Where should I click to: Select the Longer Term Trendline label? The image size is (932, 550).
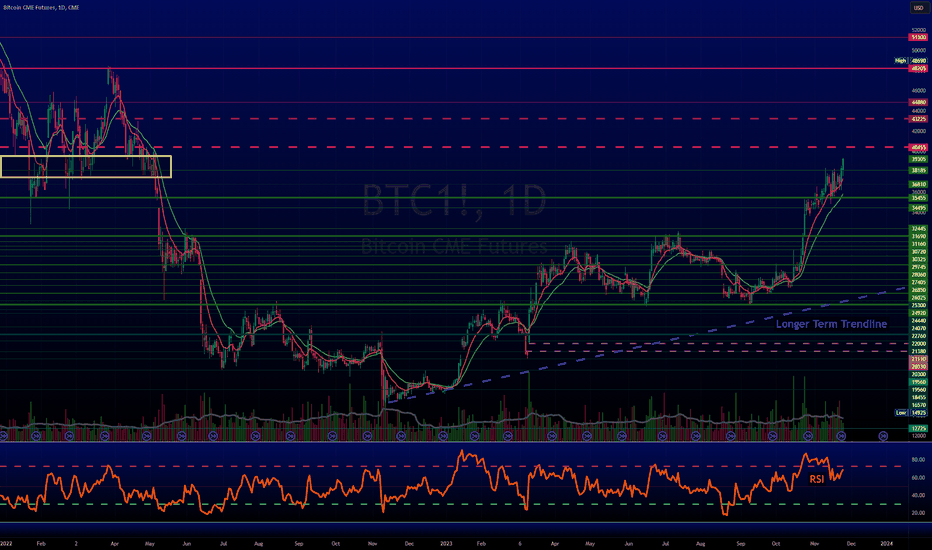(831, 324)
